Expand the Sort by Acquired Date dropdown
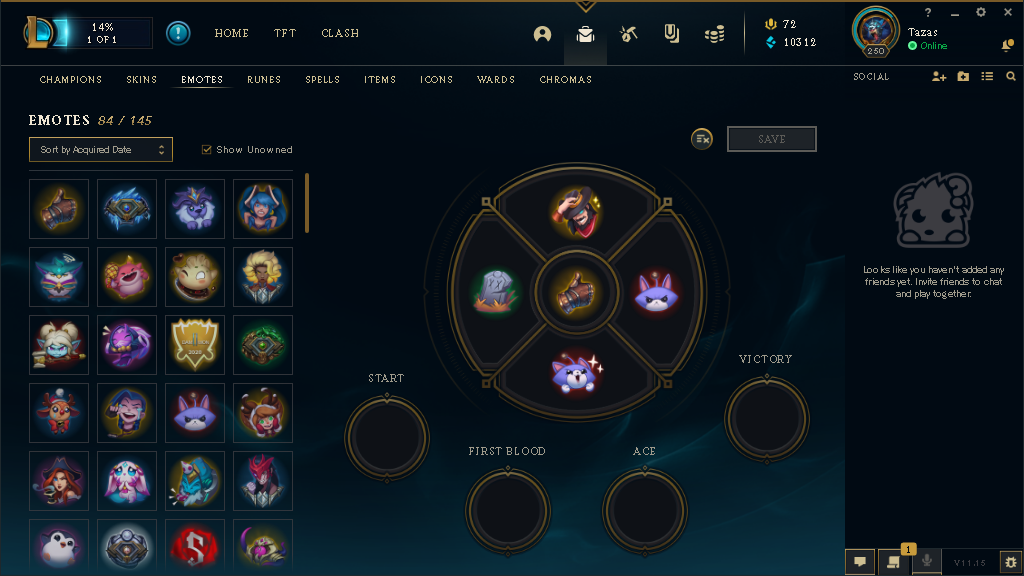The width and height of the screenshot is (1024, 576). click(x=101, y=150)
